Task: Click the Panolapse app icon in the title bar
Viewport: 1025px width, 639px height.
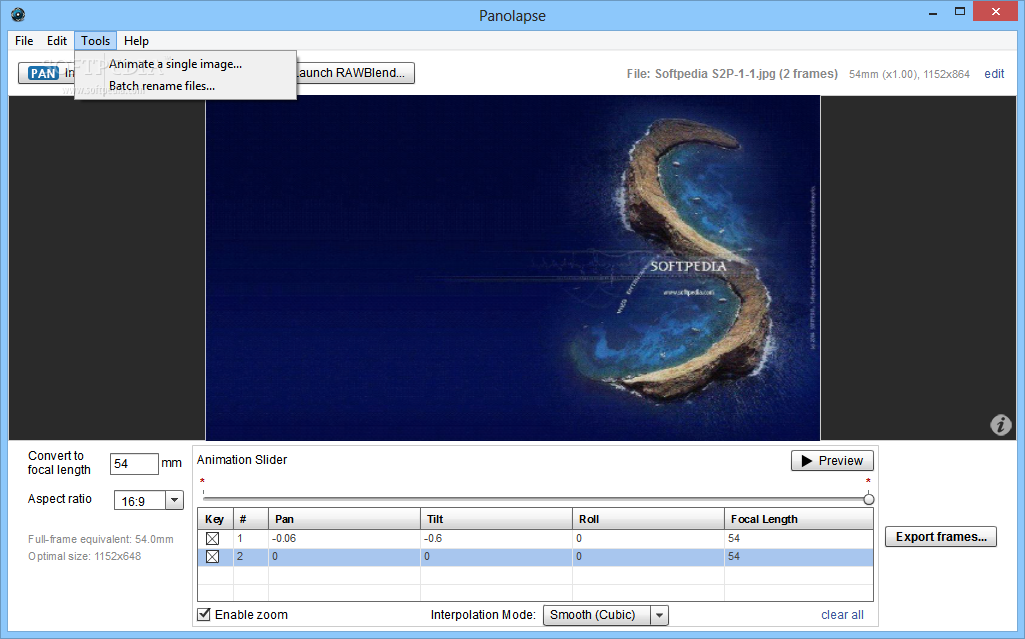Action: [x=18, y=14]
